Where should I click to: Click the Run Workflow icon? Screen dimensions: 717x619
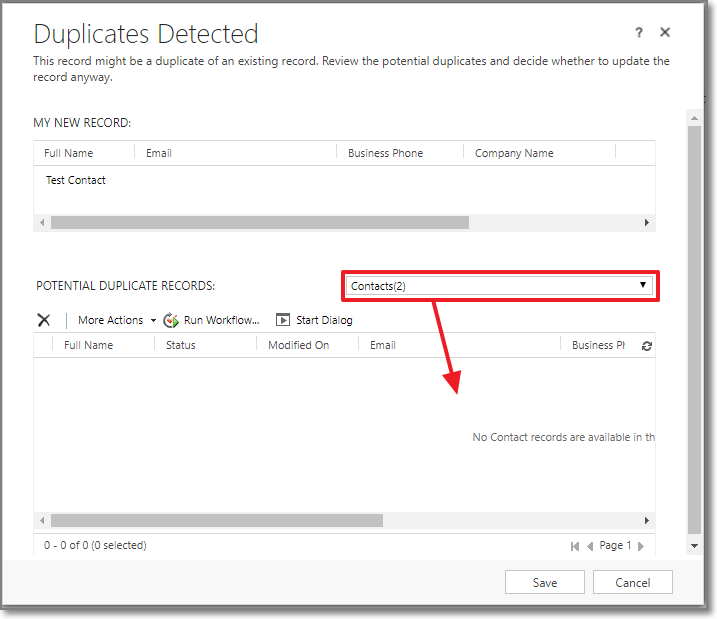[171, 320]
